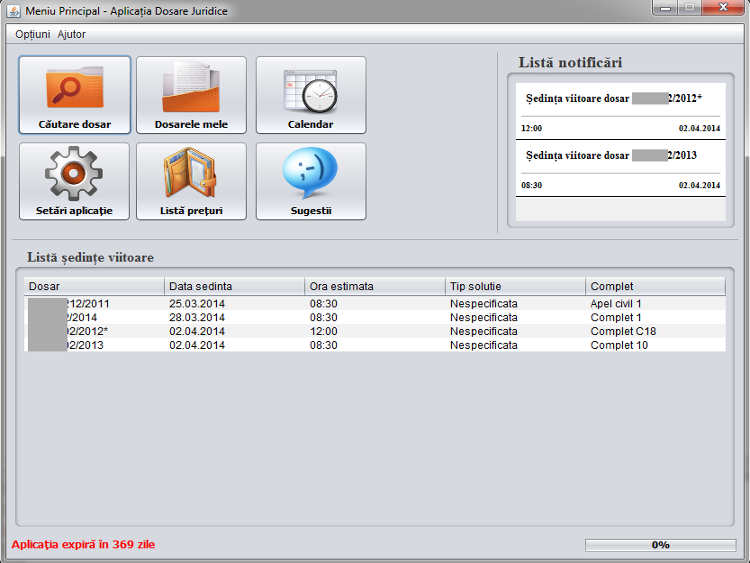Select the row with Complet C18
Image resolution: width=750 pixels, height=563 pixels.
[375, 331]
